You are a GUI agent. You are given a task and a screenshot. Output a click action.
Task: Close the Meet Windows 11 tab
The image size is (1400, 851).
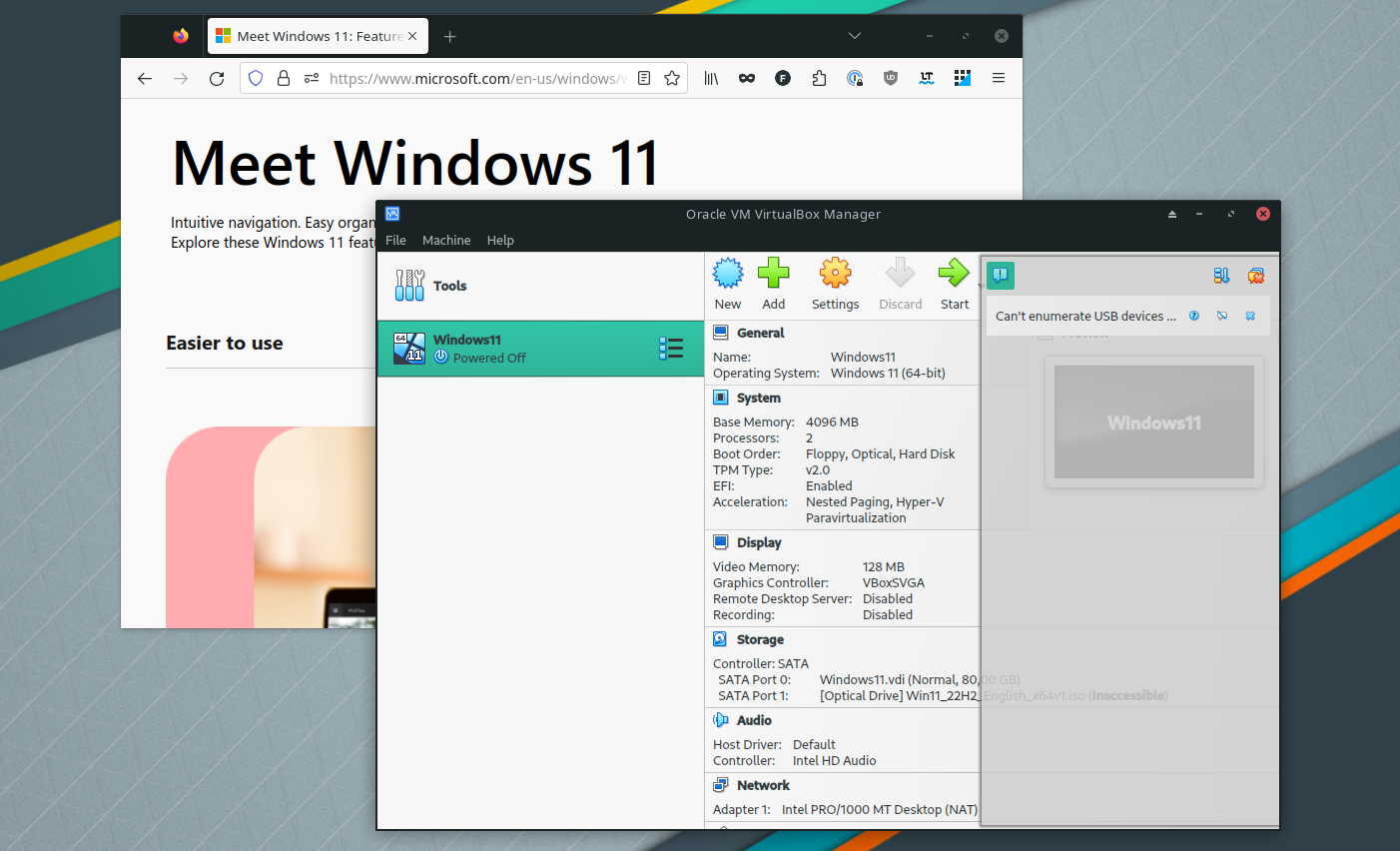[x=412, y=36]
